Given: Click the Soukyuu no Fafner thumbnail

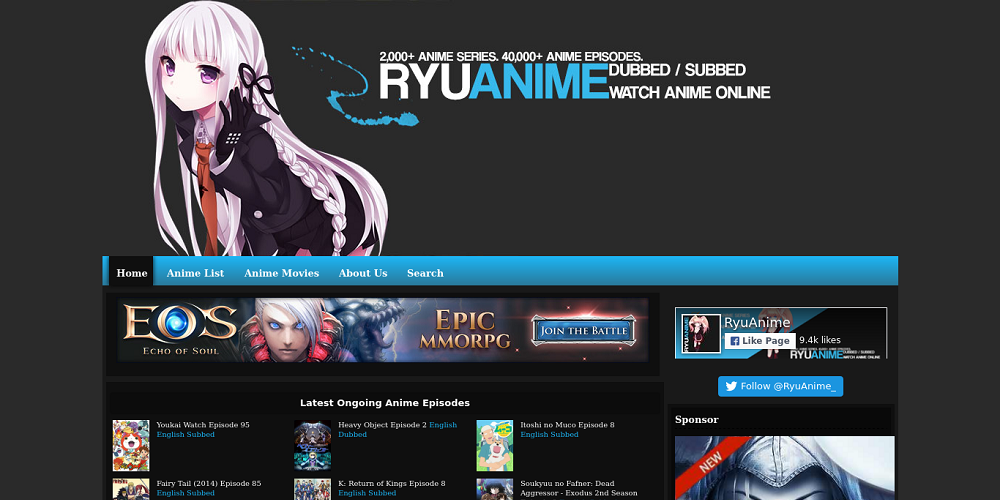Looking at the screenshot, I should (x=494, y=489).
